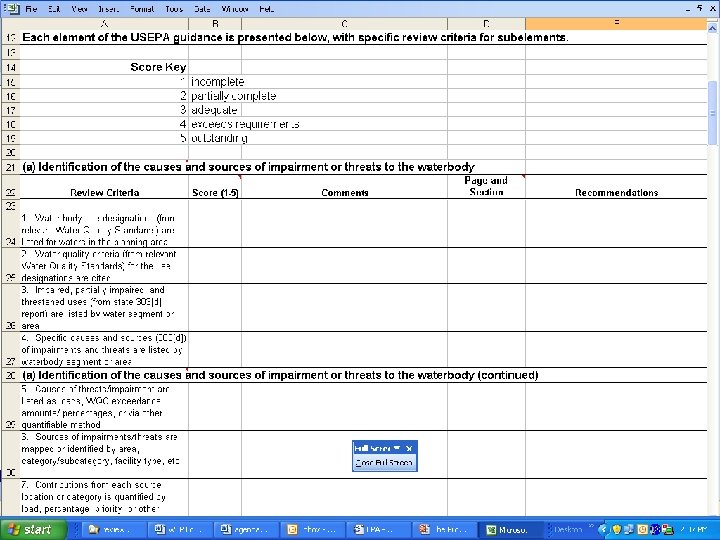Select criterion 6 sources mapped cell
Image resolution: width=720 pixels, height=540 pixels.
(104, 455)
